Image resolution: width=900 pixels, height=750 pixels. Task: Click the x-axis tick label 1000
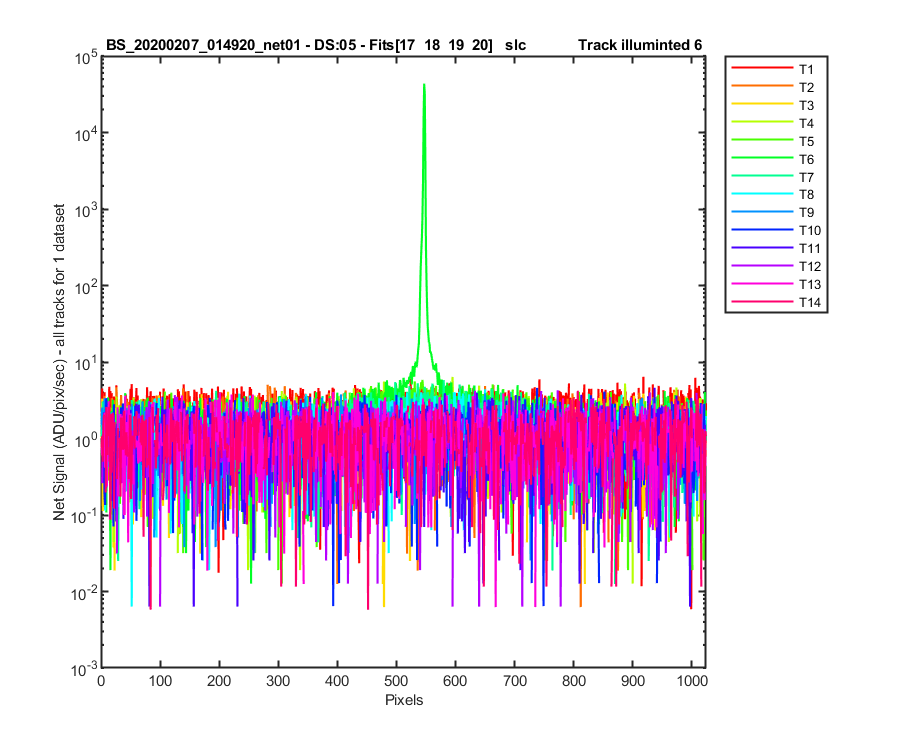(692, 681)
